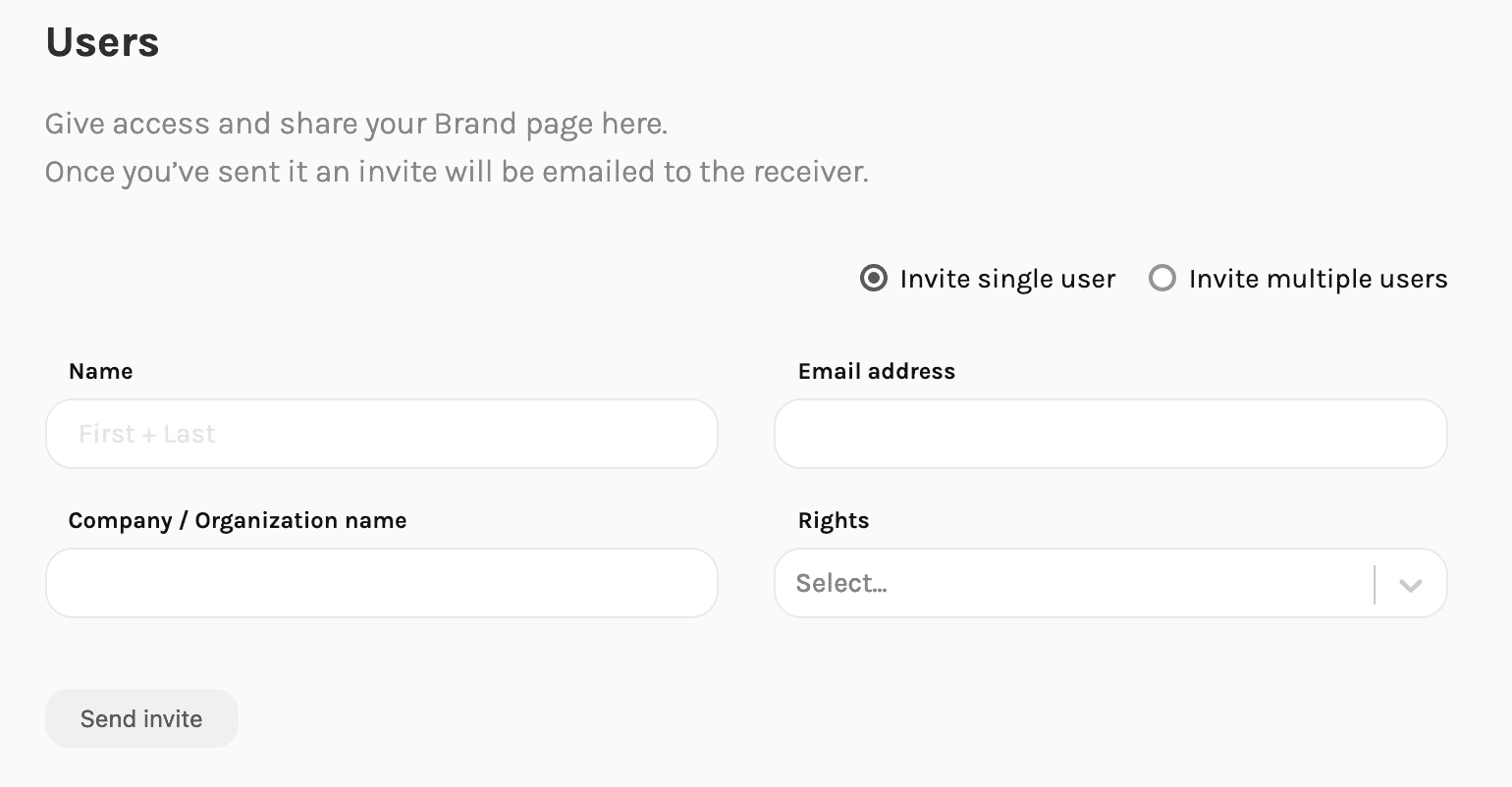Click the Rights field label

click(x=834, y=521)
